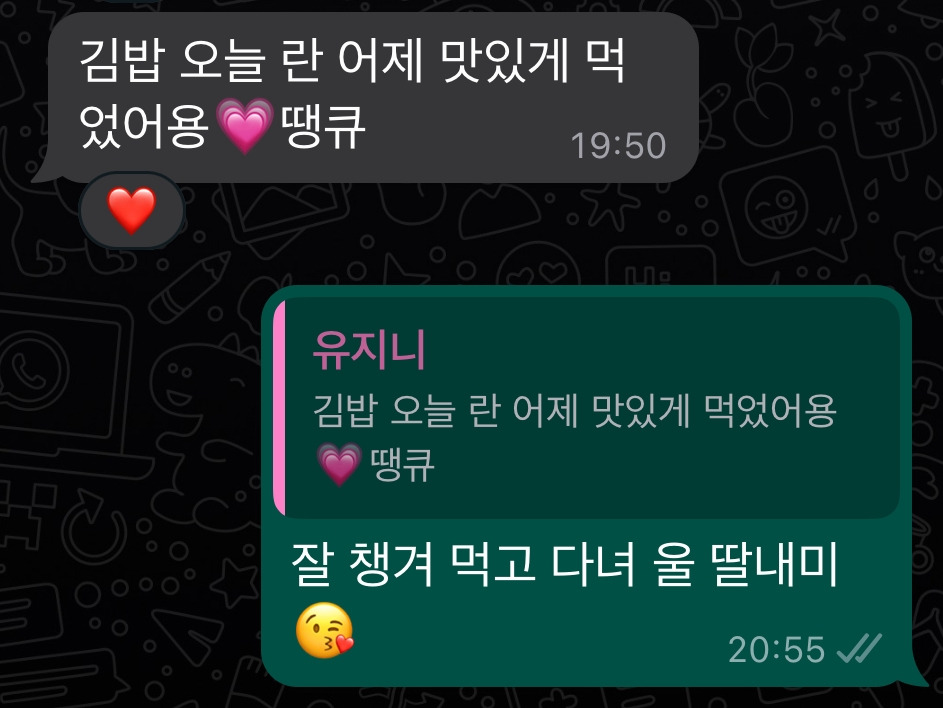Select the 20:55 timestamp
Image resolution: width=943 pixels, height=708 pixels.
776,649
